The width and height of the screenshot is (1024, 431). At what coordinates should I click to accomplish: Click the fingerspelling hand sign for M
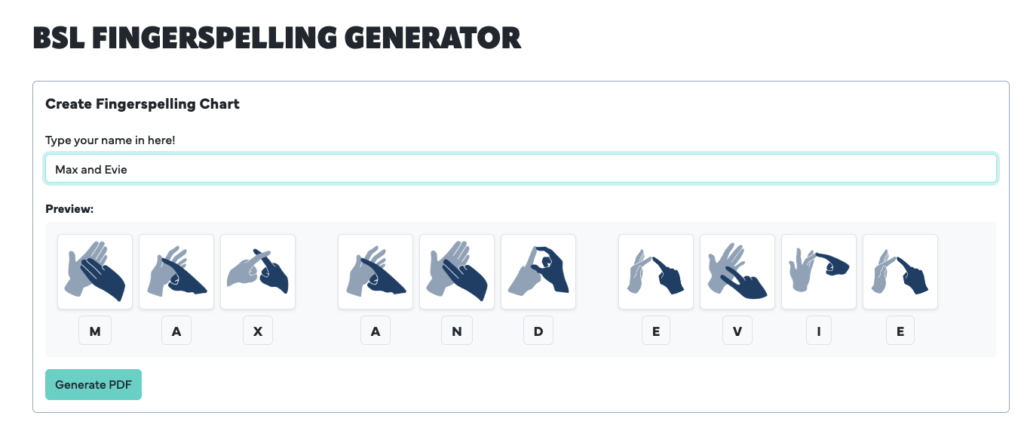95,272
